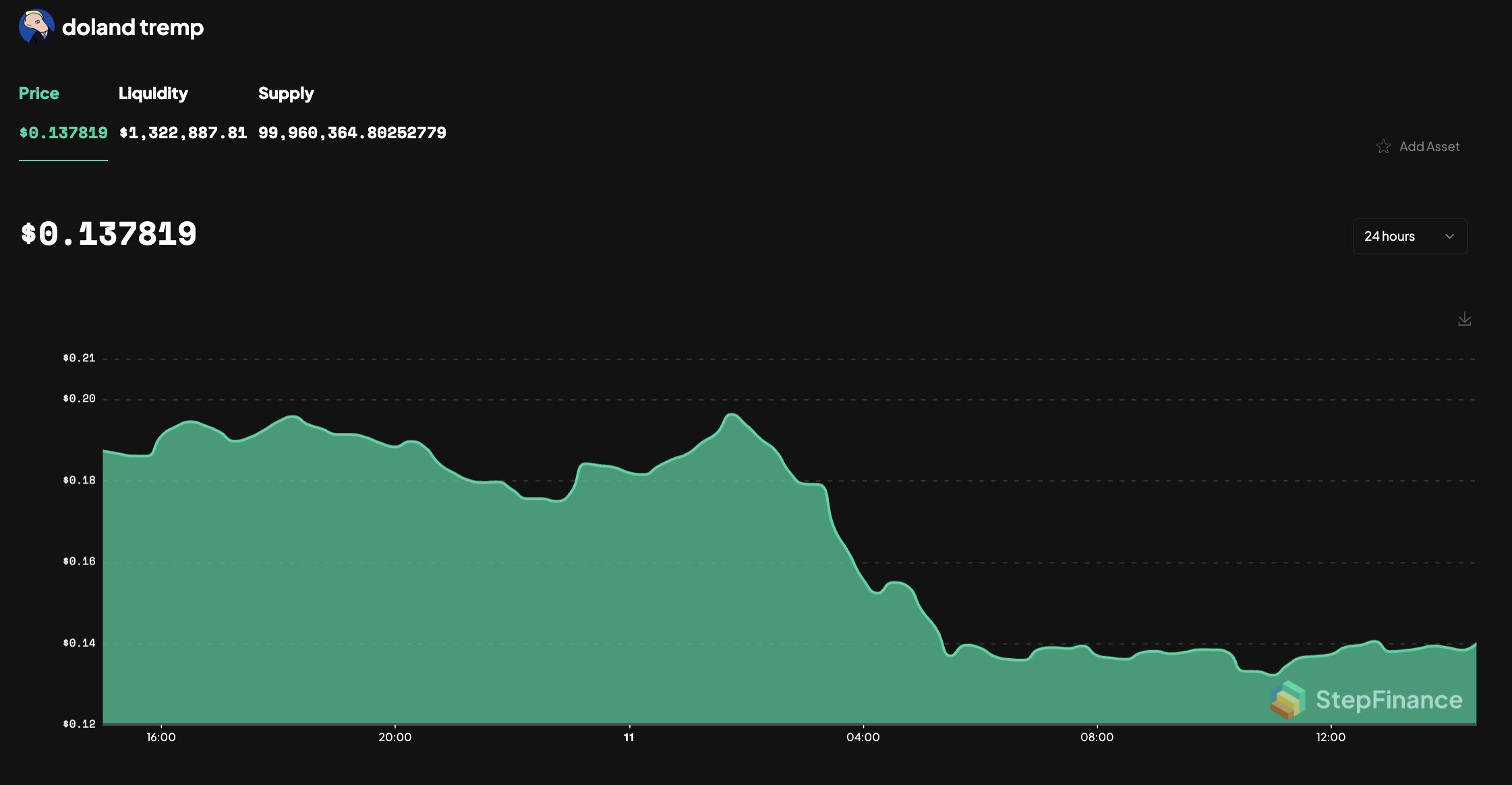Click the bold 11 date marker on axis

tap(629, 737)
